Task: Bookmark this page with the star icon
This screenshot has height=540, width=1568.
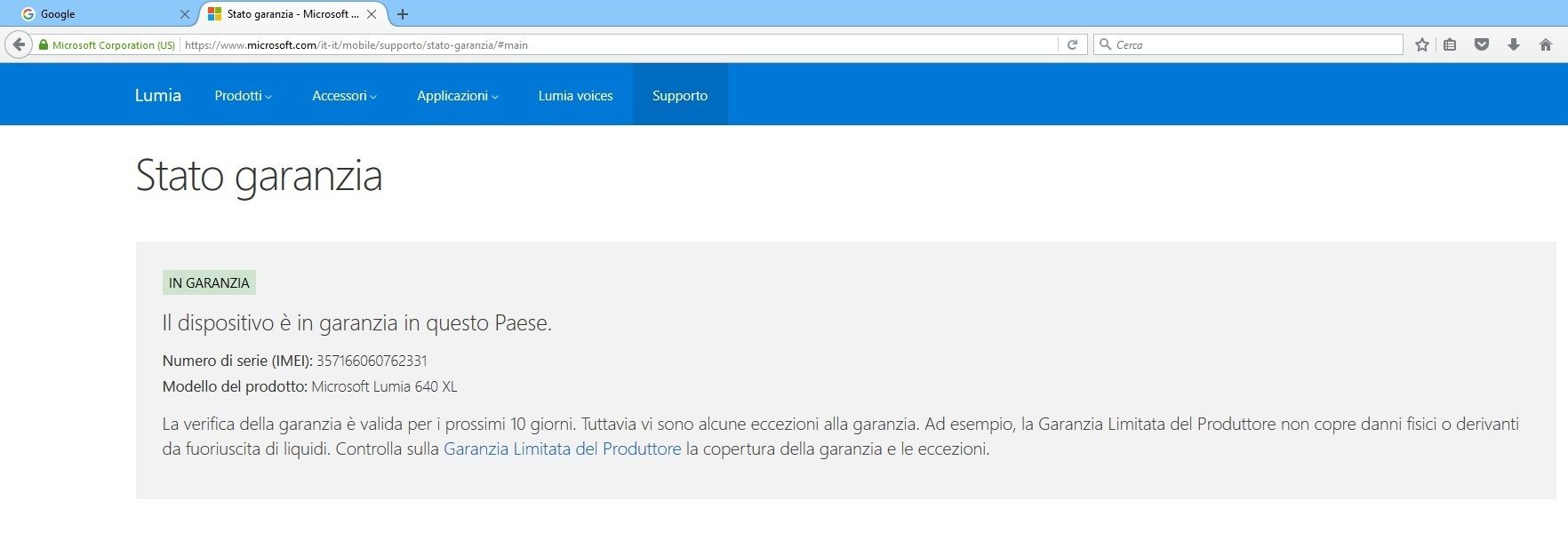Action: click(x=1421, y=44)
